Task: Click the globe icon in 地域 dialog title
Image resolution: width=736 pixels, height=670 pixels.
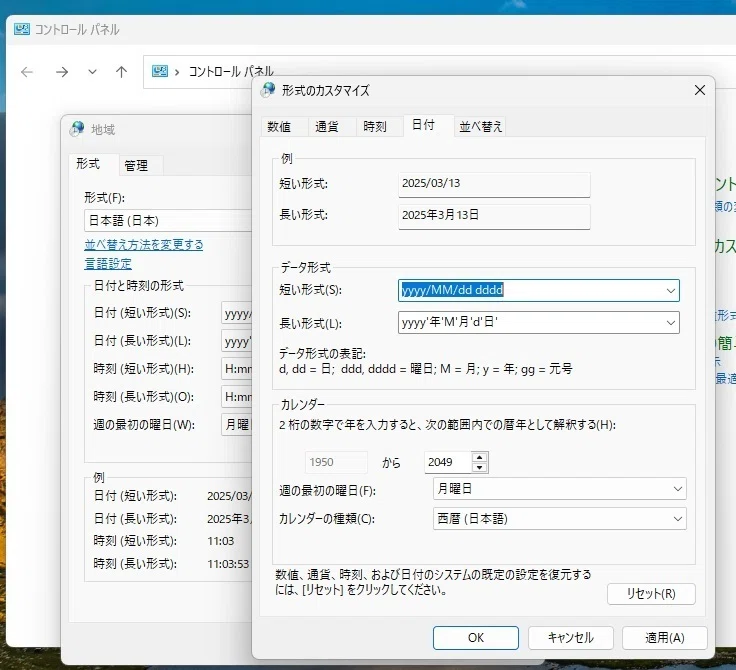Action: click(x=77, y=129)
